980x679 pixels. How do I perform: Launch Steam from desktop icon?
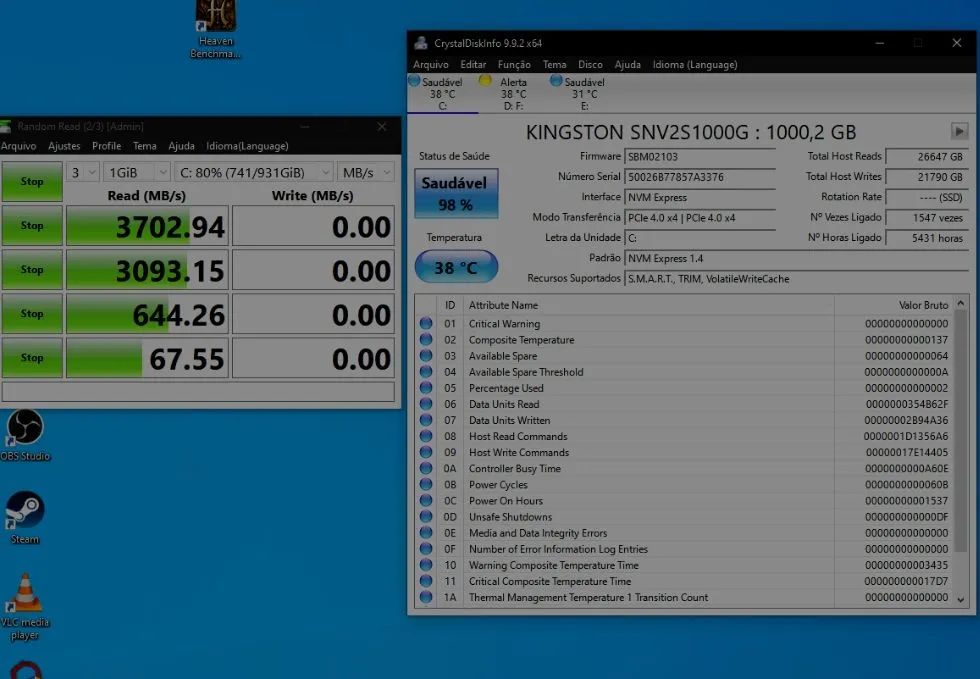click(x=25, y=518)
